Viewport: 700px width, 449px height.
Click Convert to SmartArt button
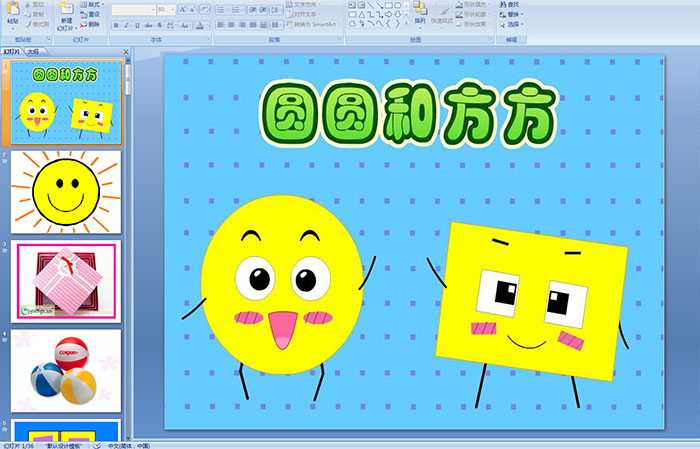[313, 24]
